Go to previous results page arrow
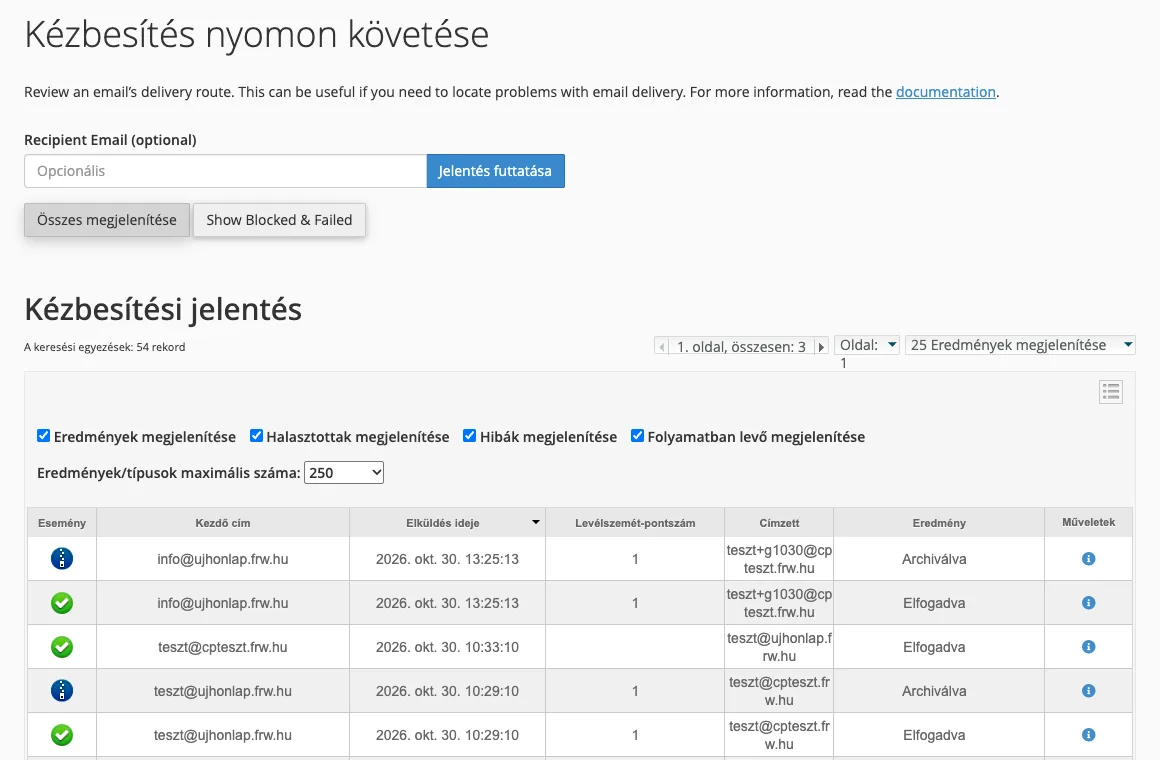The image size is (1160, 760). coord(662,346)
